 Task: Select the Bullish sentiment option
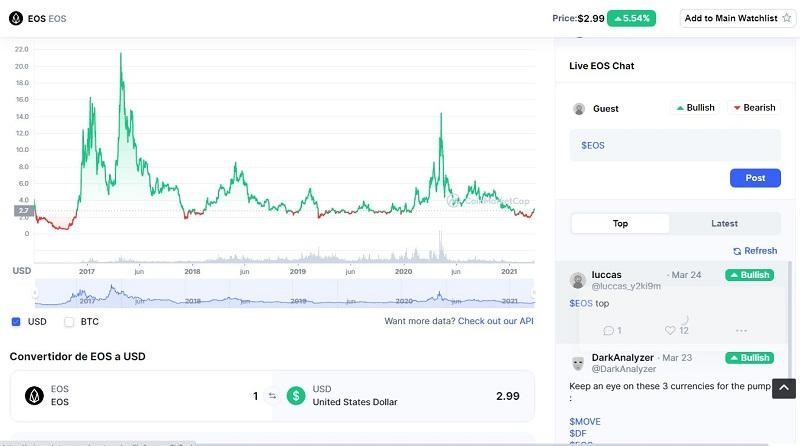(696, 108)
